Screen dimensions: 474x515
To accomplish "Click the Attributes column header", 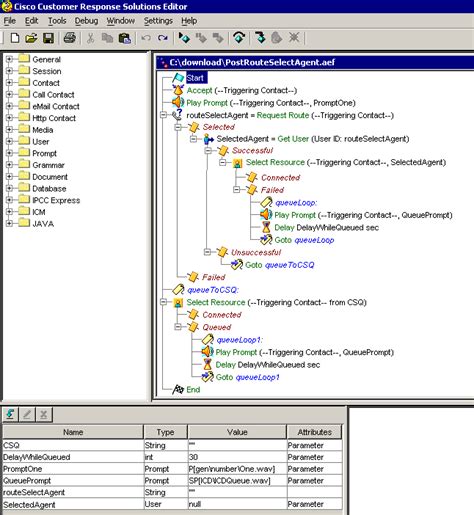I will coord(315,432).
